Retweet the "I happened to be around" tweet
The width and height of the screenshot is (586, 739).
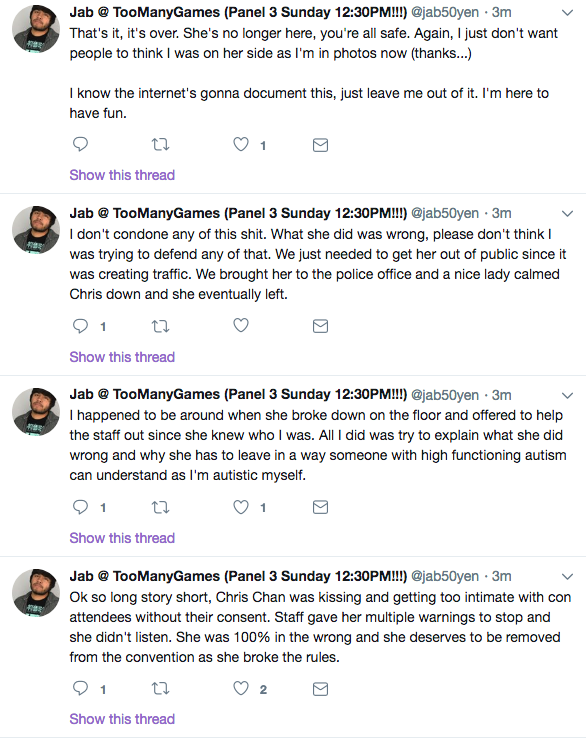160,507
